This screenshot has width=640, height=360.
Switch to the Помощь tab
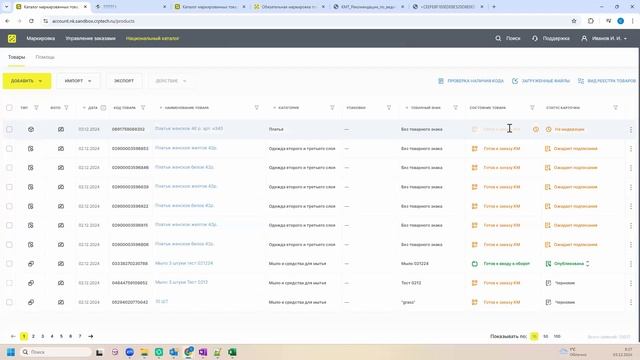45,57
